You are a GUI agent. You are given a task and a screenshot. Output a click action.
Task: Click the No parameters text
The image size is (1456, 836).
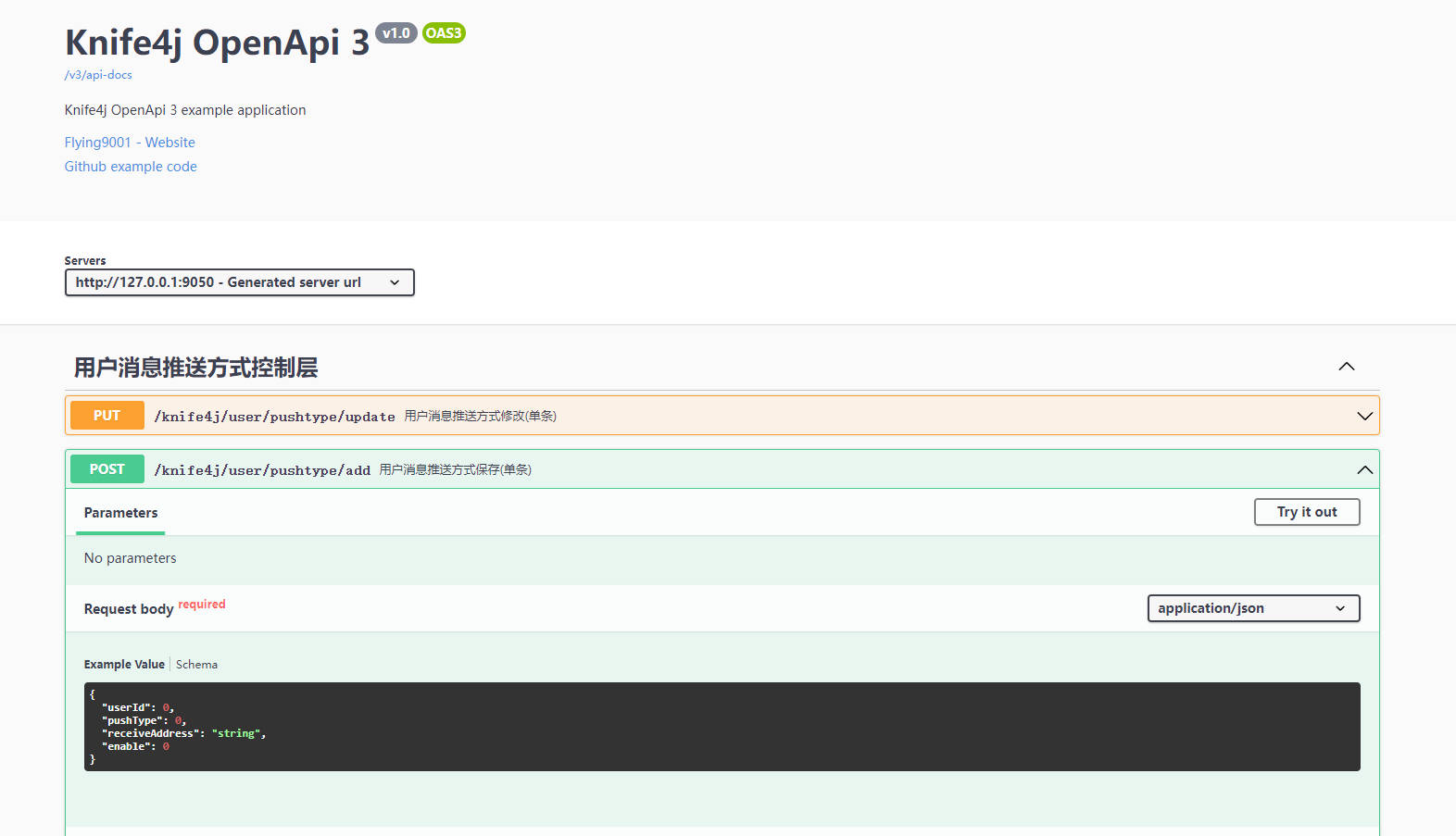click(130, 558)
